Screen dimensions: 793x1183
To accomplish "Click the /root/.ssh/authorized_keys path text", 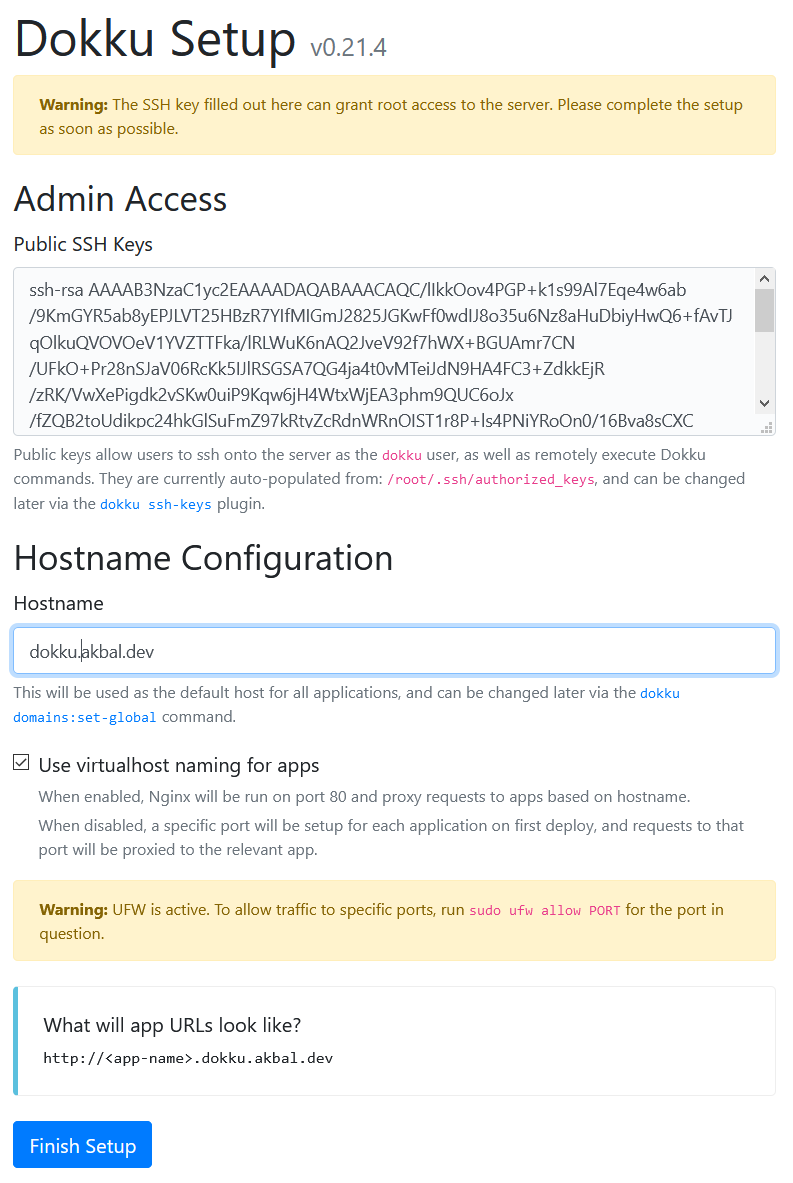I will tap(490, 480).
